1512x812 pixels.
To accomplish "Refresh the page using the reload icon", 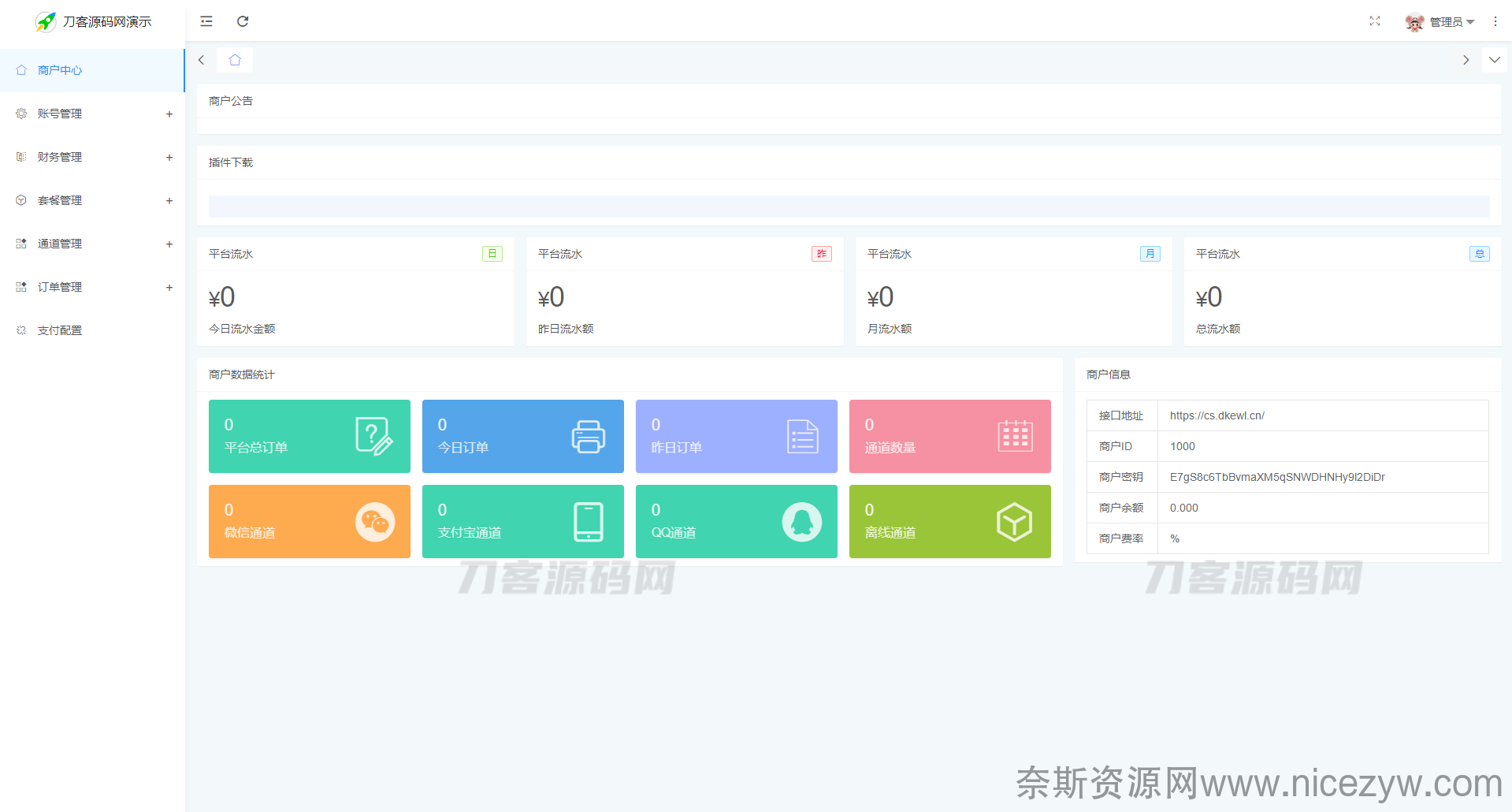I will pos(243,21).
